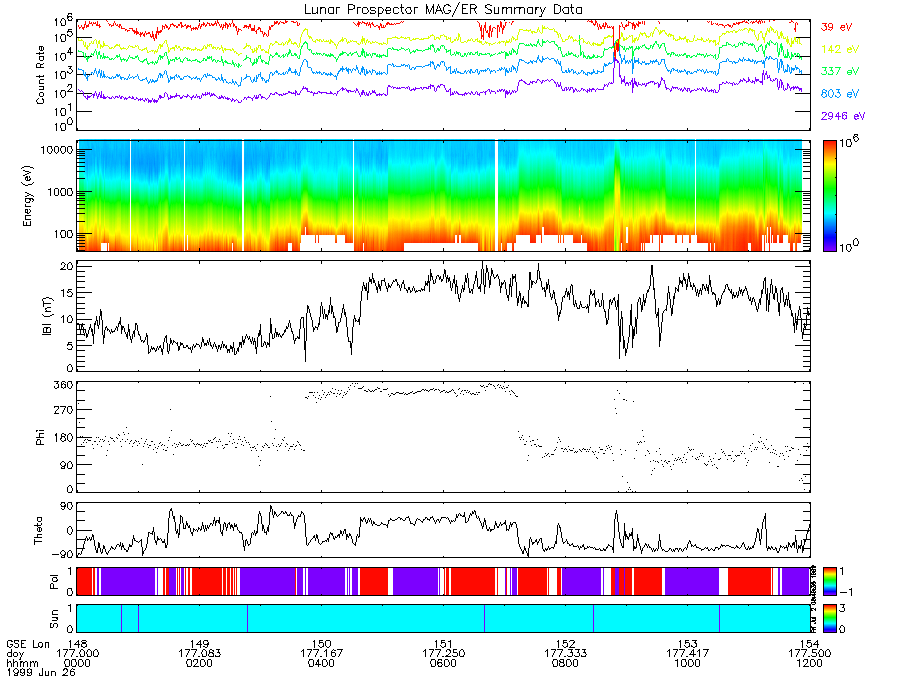
Task: Click the 'Count Rate' axis label
Action: [40, 75]
